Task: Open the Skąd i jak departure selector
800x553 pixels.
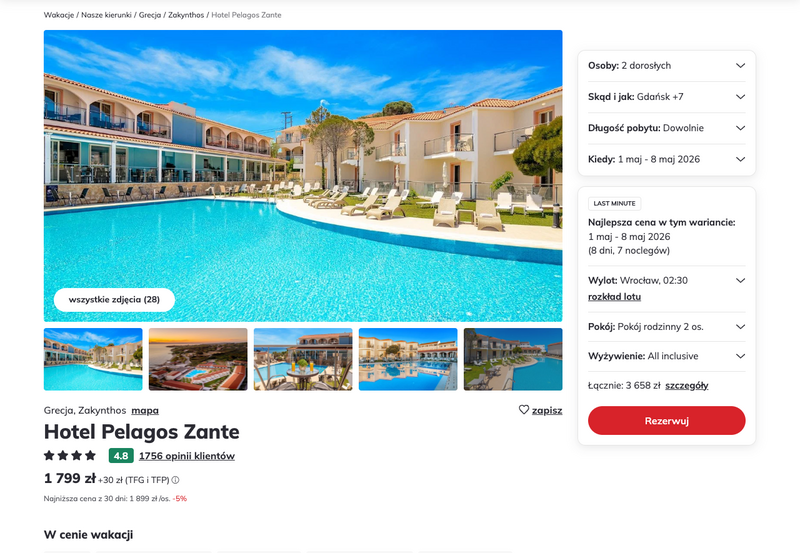Action: pos(666,97)
